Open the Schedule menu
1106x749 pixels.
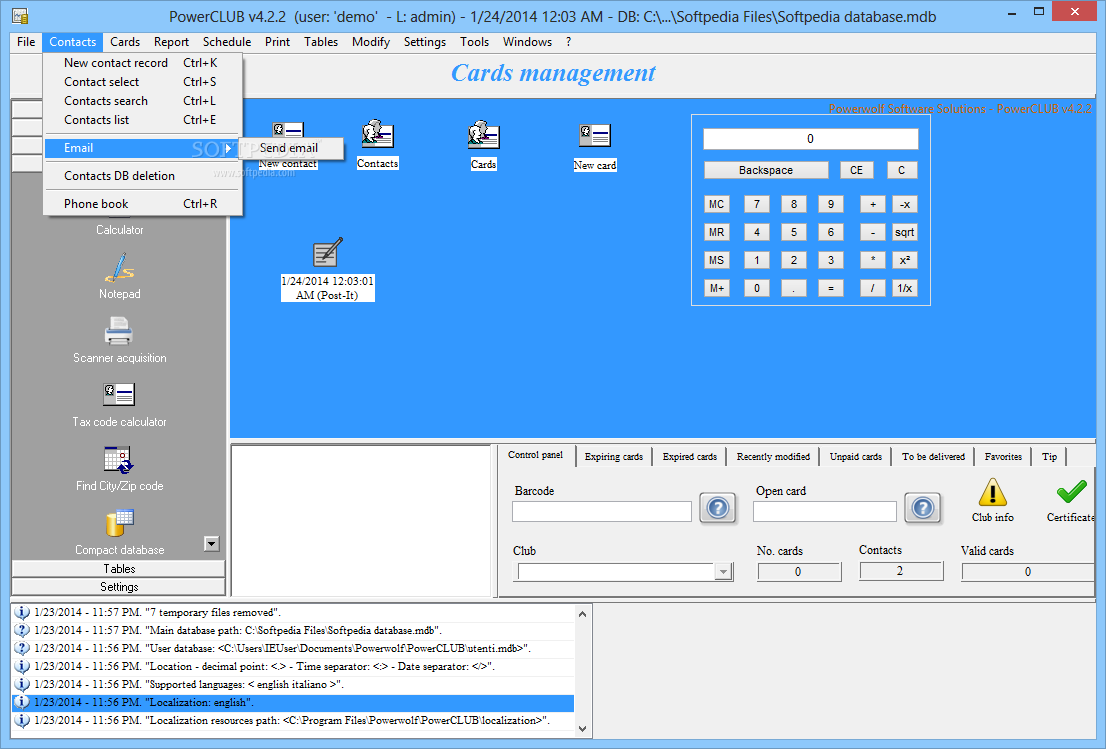(227, 42)
